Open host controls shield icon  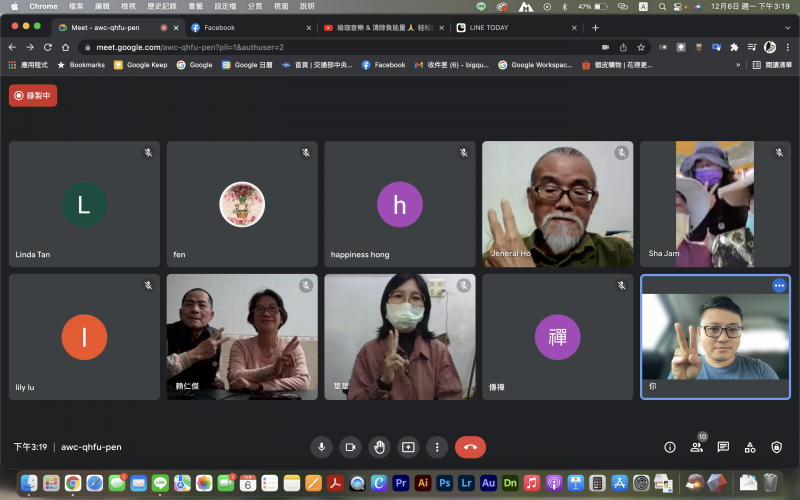point(776,447)
